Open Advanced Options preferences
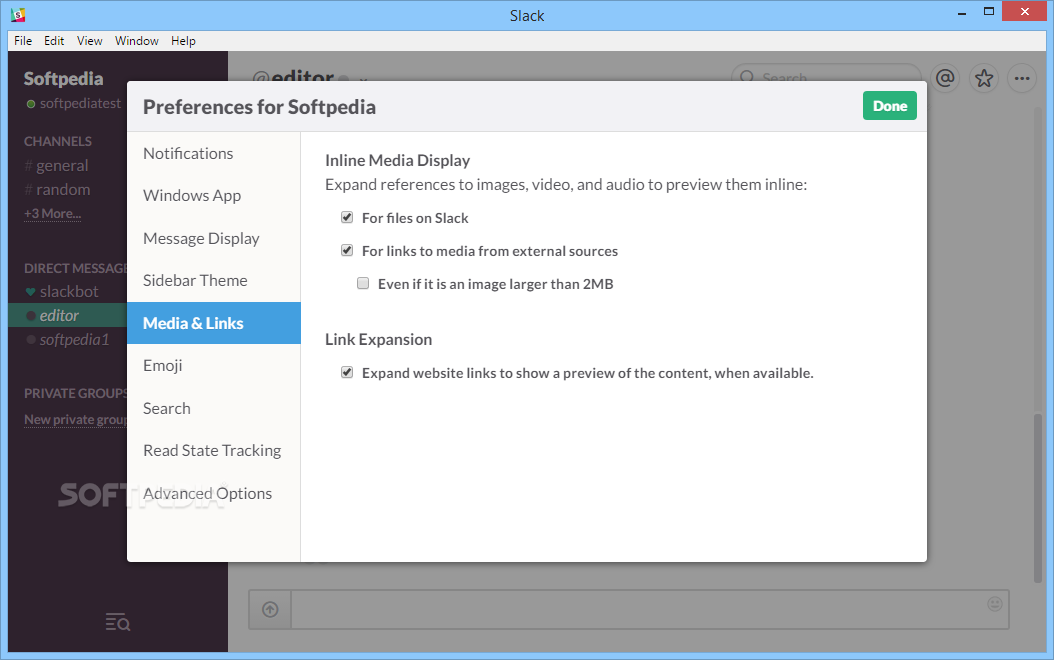The width and height of the screenshot is (1054, 660). click(x=214, y=493)
